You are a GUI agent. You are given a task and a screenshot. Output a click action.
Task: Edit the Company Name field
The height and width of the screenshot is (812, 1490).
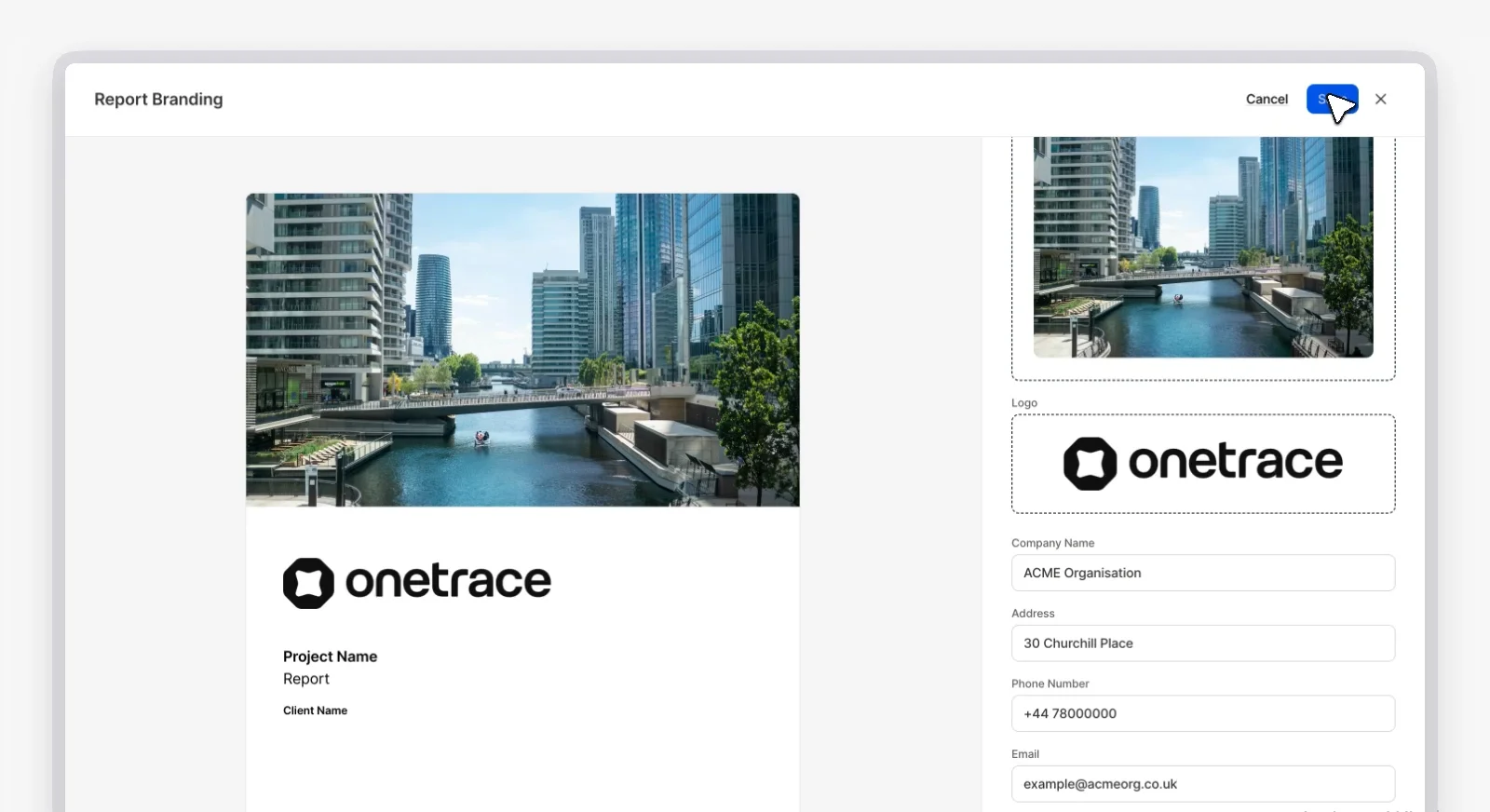[x=1203, y=573]
